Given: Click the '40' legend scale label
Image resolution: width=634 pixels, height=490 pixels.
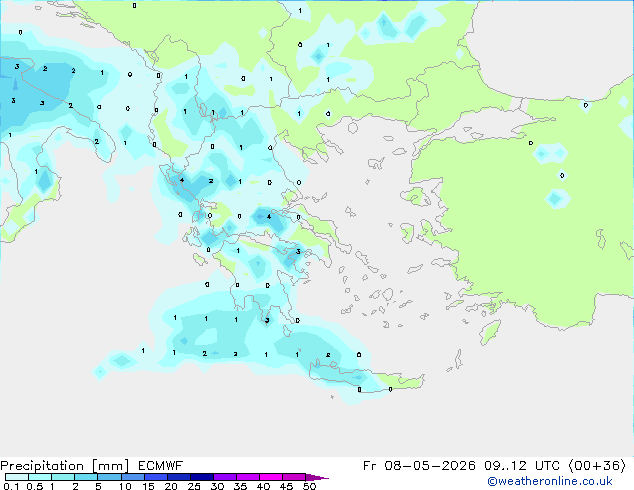Looking at the screenshot, I should coord(263,486).
